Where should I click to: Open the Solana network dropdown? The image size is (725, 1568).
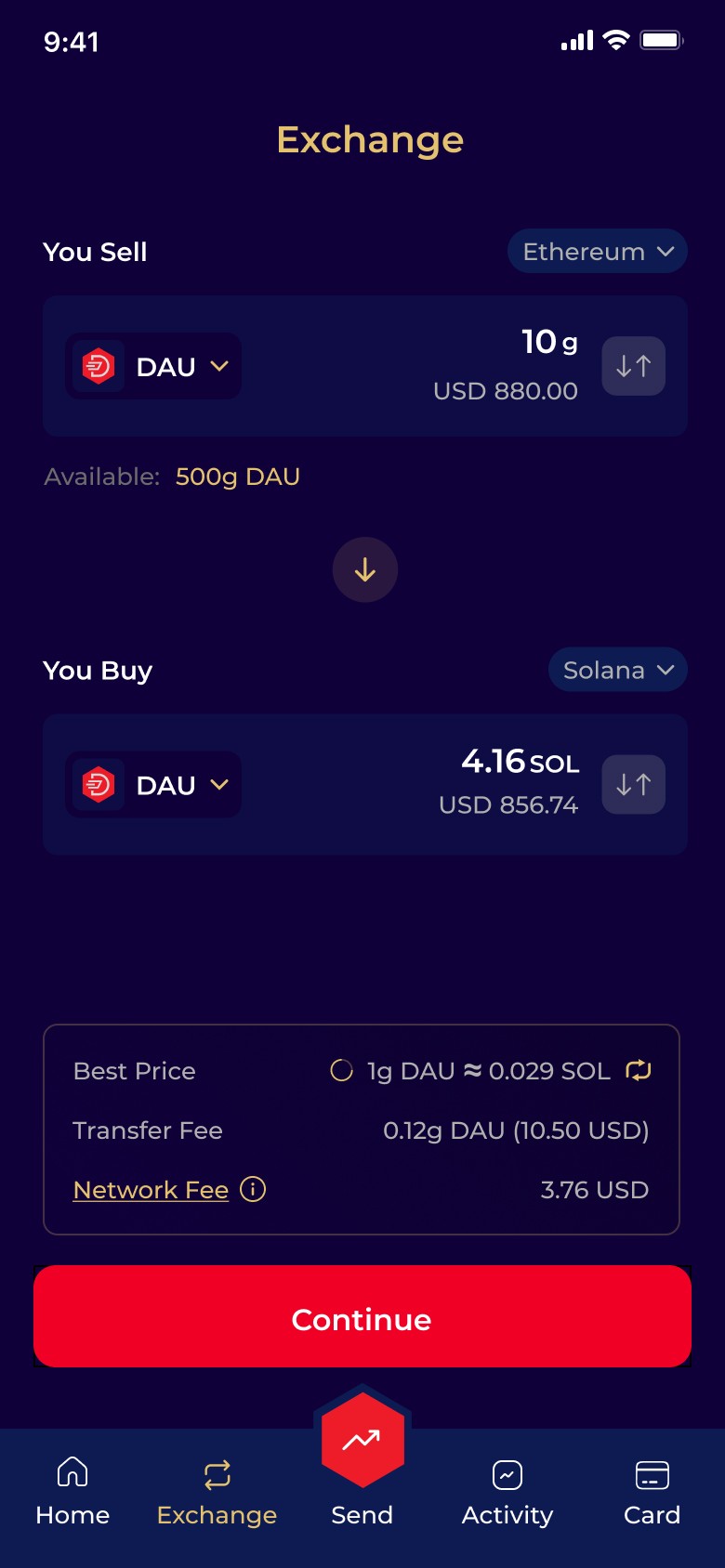tap(618, 670)
